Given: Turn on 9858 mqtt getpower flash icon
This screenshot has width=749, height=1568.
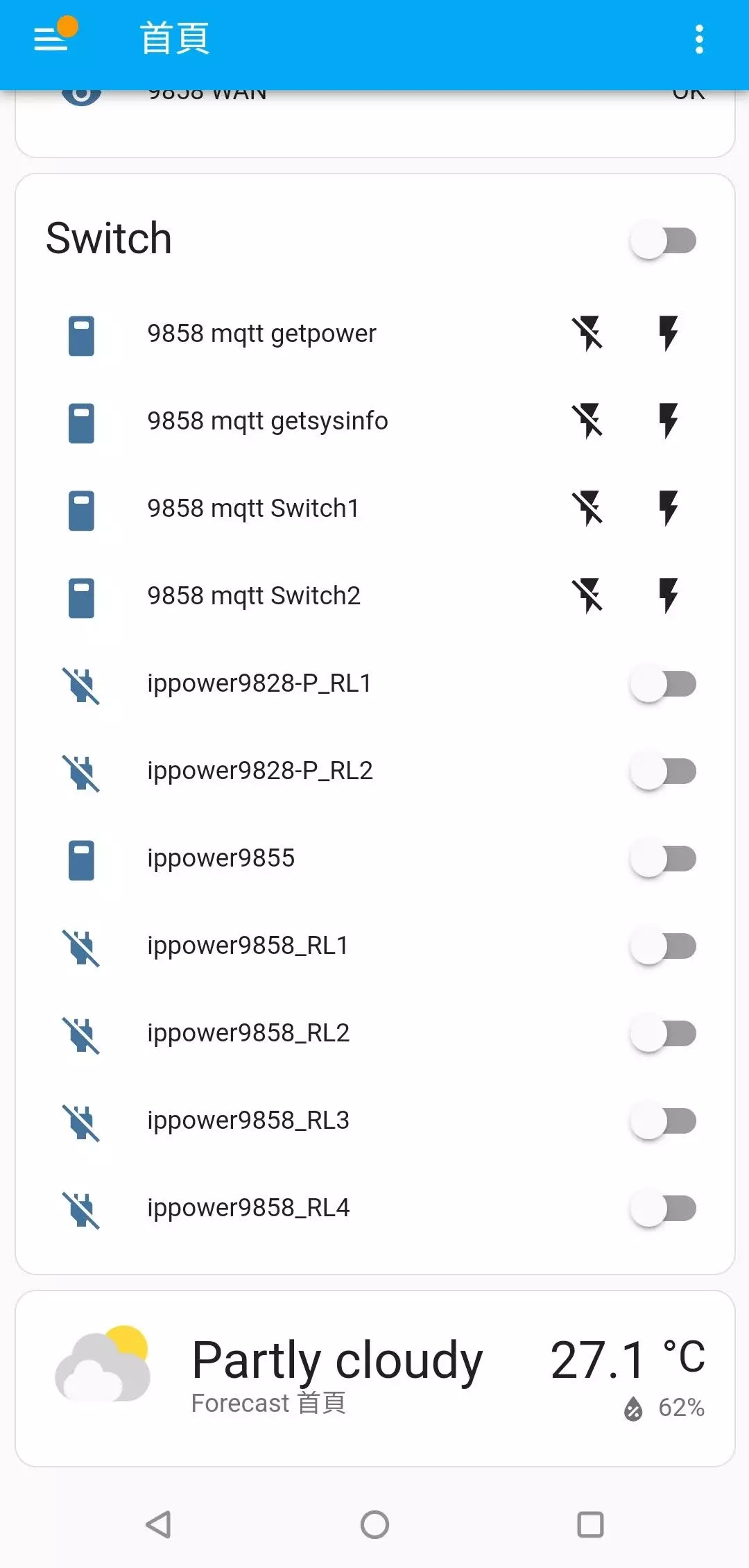Looking at the screenshot, I should pos(669,334).
